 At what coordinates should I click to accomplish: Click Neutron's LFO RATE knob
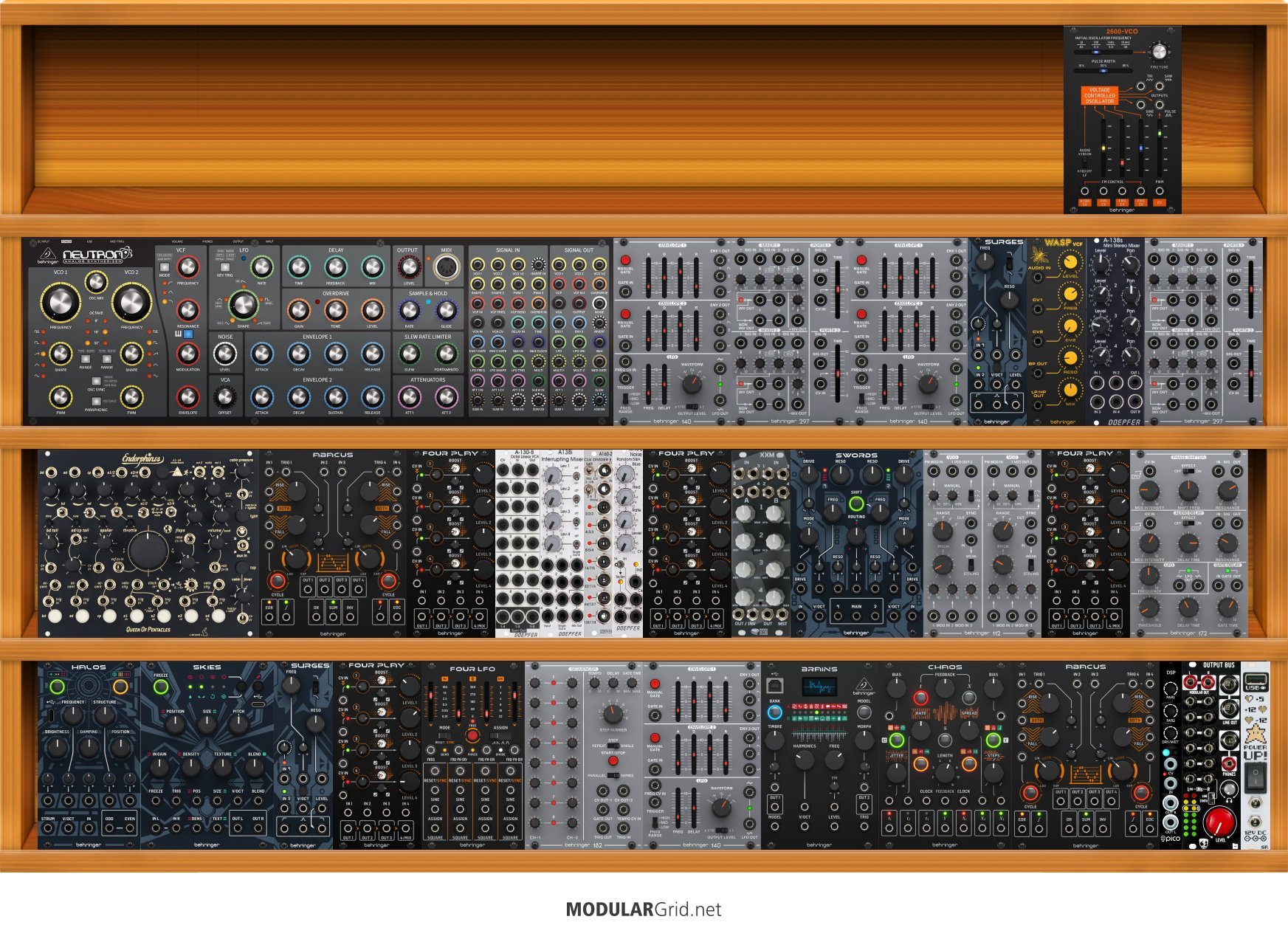pos(262,267)
